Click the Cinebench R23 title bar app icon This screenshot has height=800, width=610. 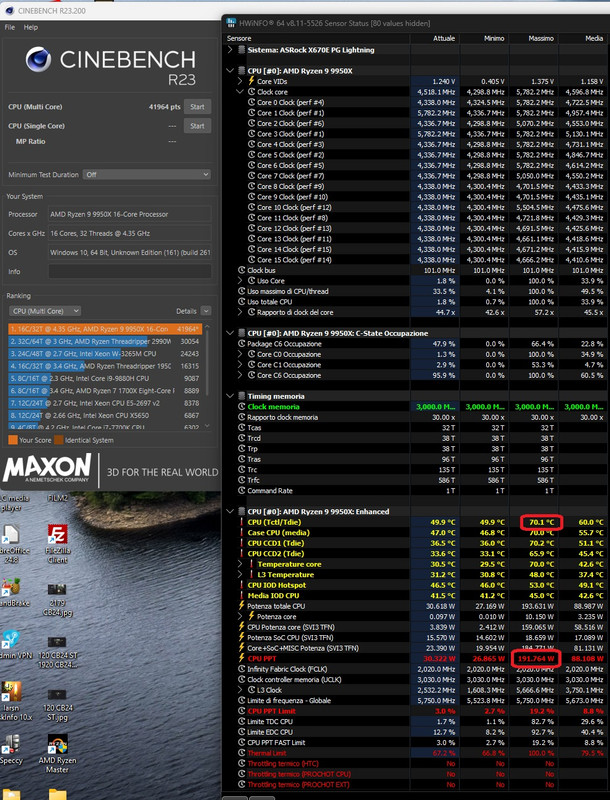pyautogui.click(x=9, y=10)
